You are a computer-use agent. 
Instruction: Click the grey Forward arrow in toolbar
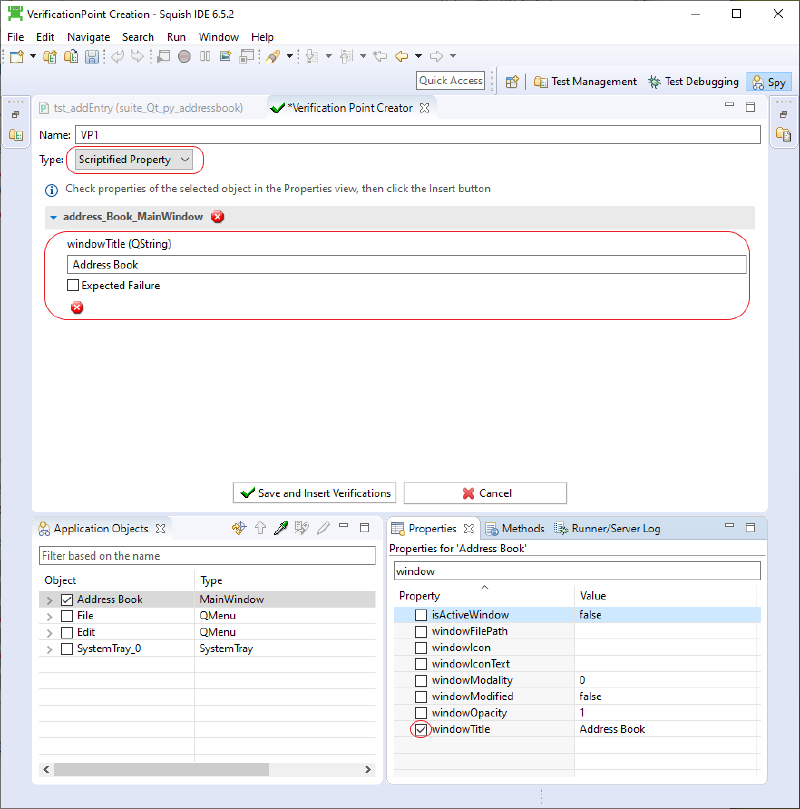coord(436,56)
